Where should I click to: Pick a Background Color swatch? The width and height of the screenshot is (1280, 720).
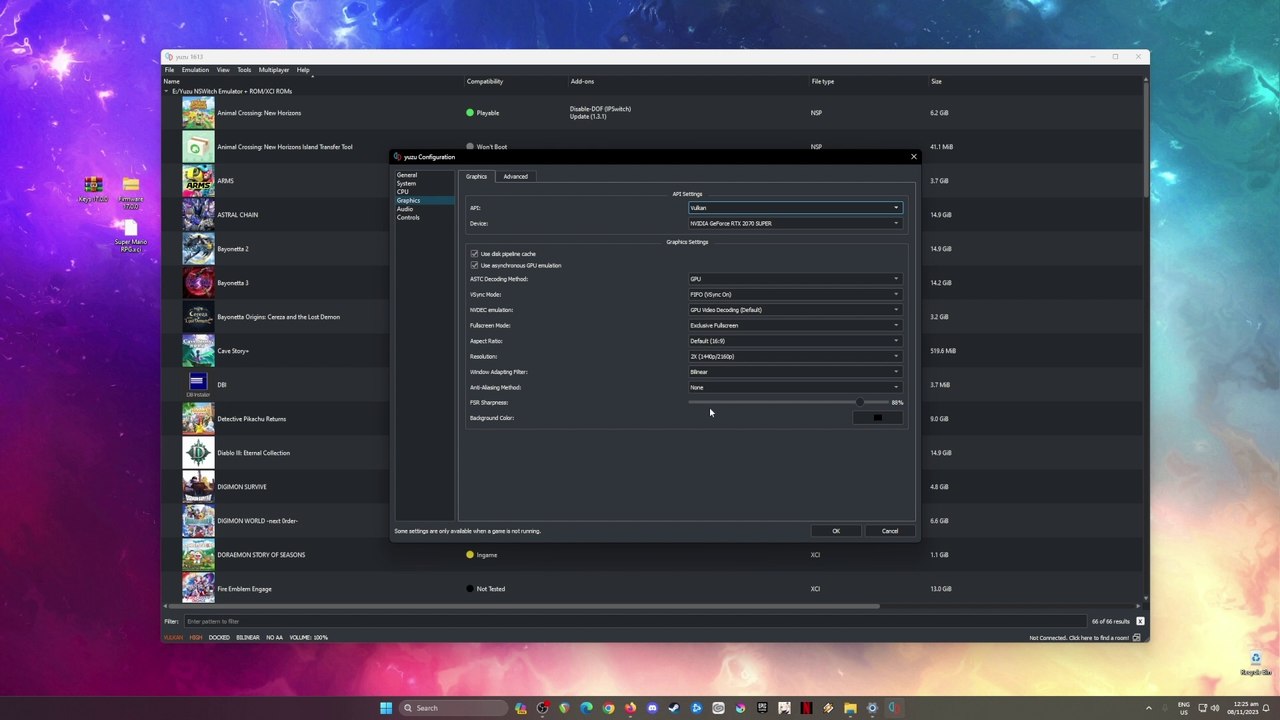[x=878, y=418]
